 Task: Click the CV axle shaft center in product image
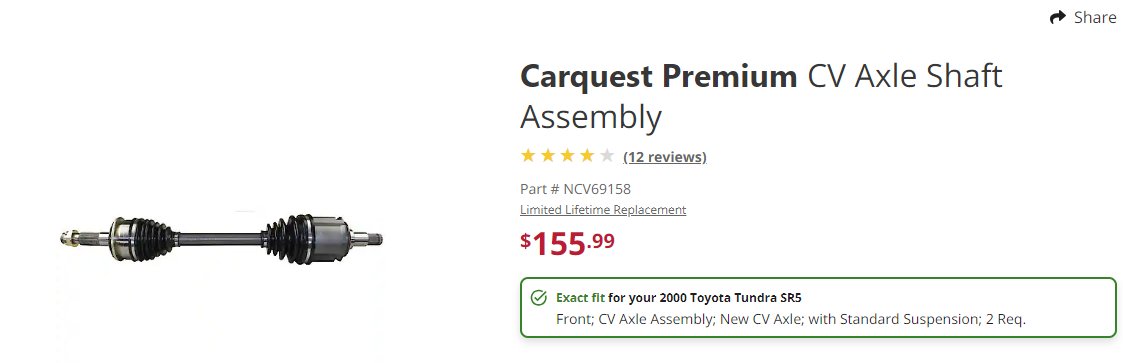(x=220, y=238)
